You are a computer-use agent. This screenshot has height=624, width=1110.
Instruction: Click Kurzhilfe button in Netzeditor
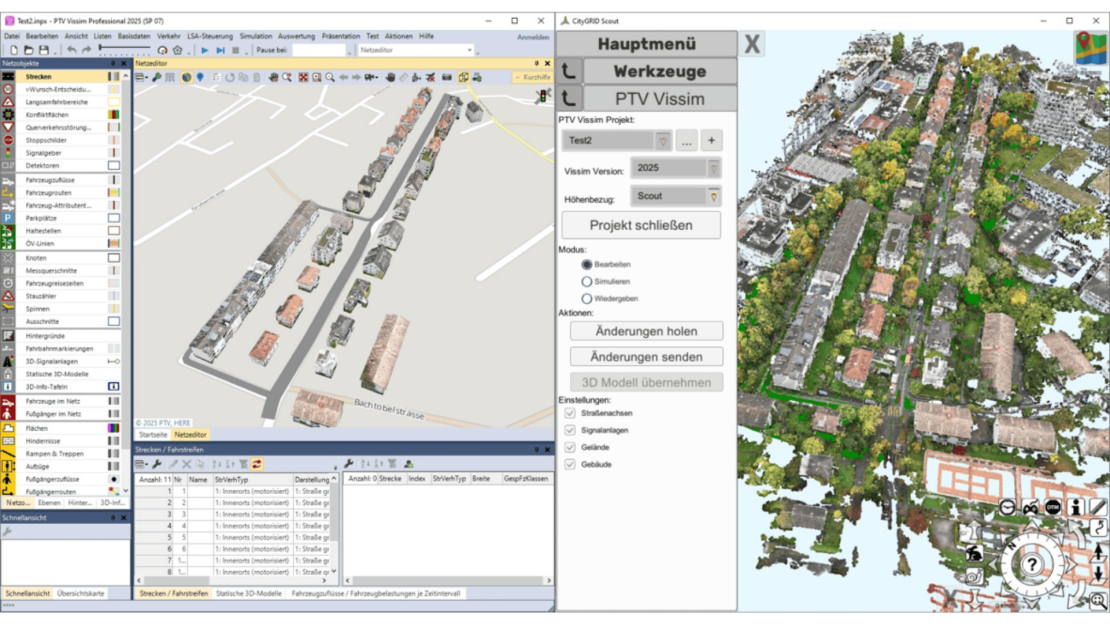[533, 77]
